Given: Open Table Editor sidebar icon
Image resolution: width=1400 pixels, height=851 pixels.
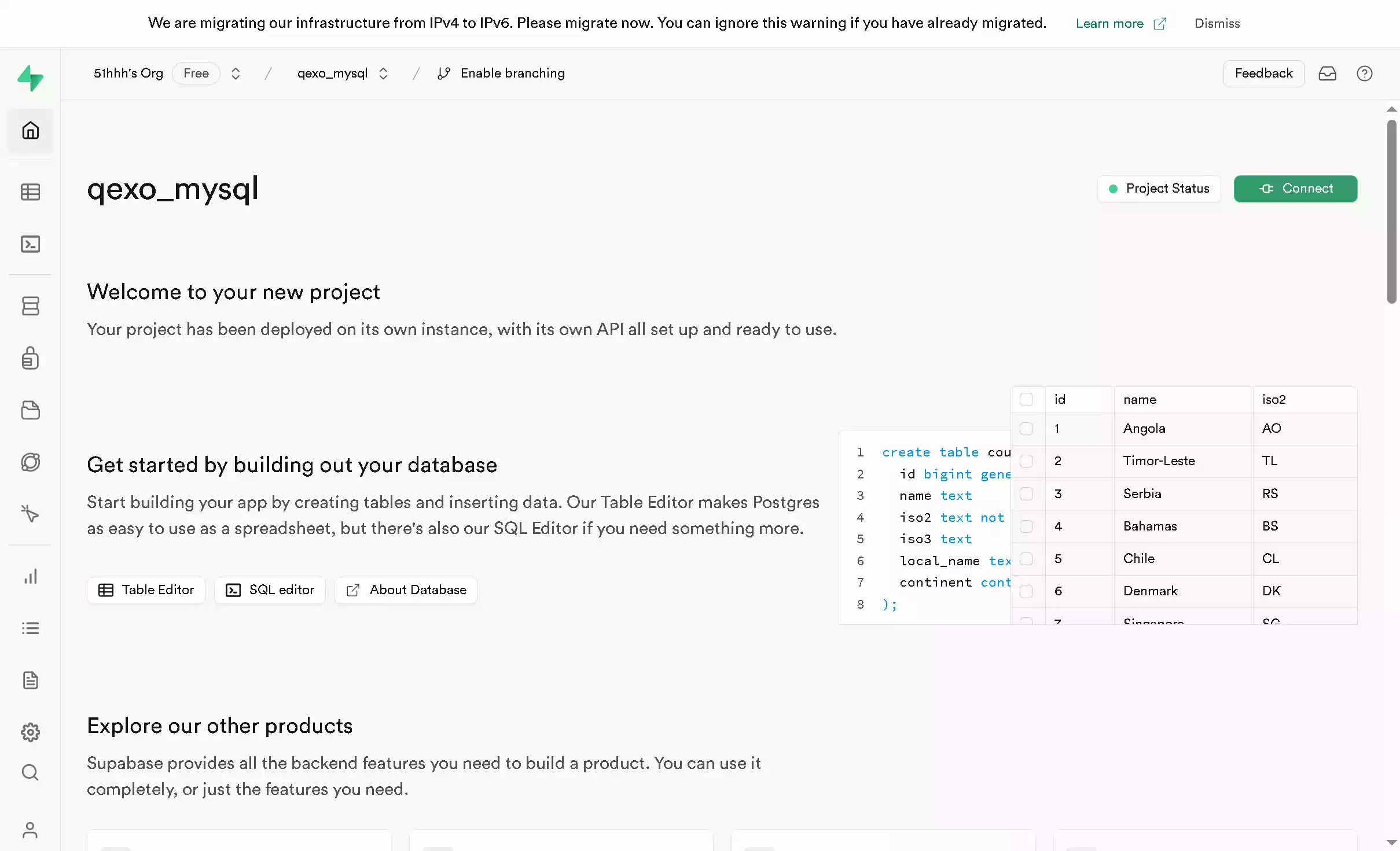Looking at the screenshot, I should (x=30, y=192).
